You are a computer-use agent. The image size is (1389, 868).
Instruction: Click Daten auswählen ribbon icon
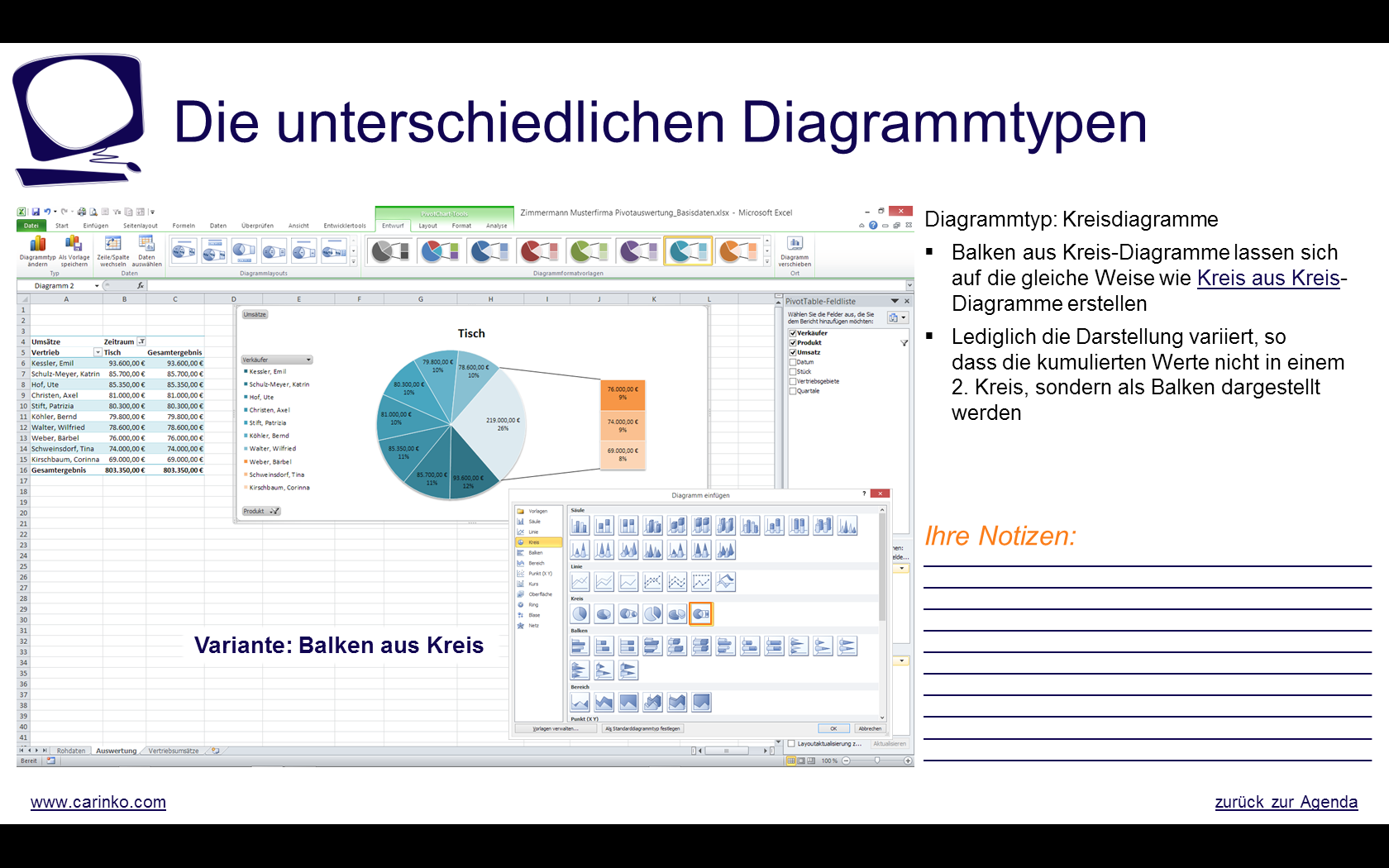[146, 250]
